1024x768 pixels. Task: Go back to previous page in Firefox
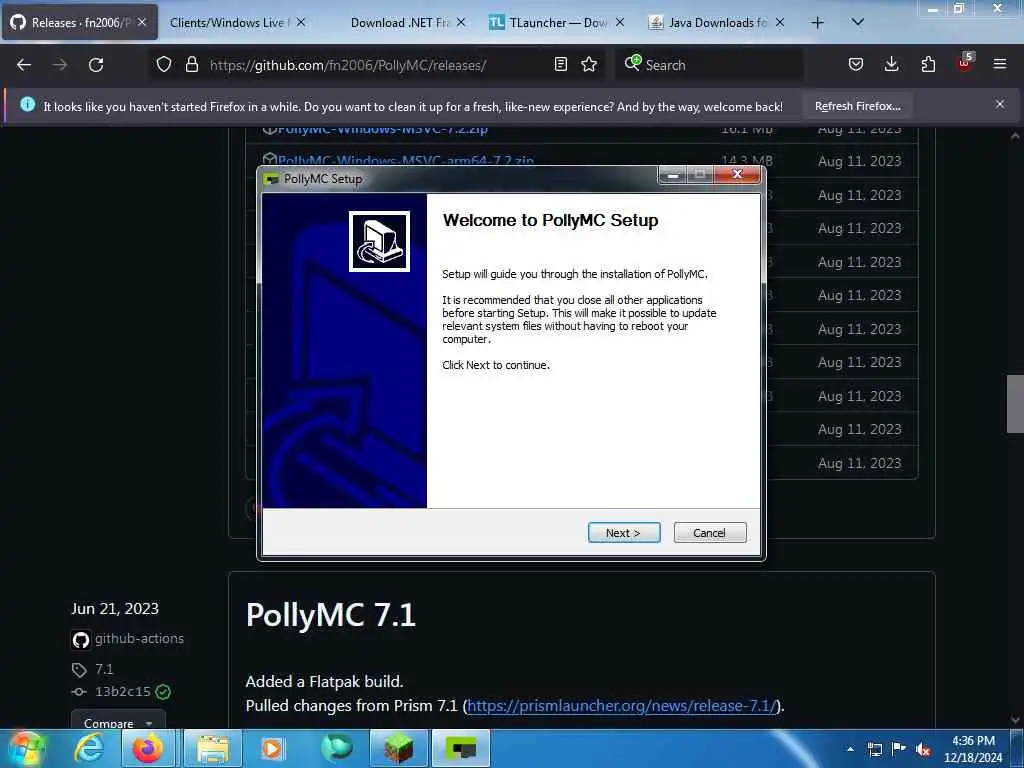pyautogui.click(x=24, y=65)
